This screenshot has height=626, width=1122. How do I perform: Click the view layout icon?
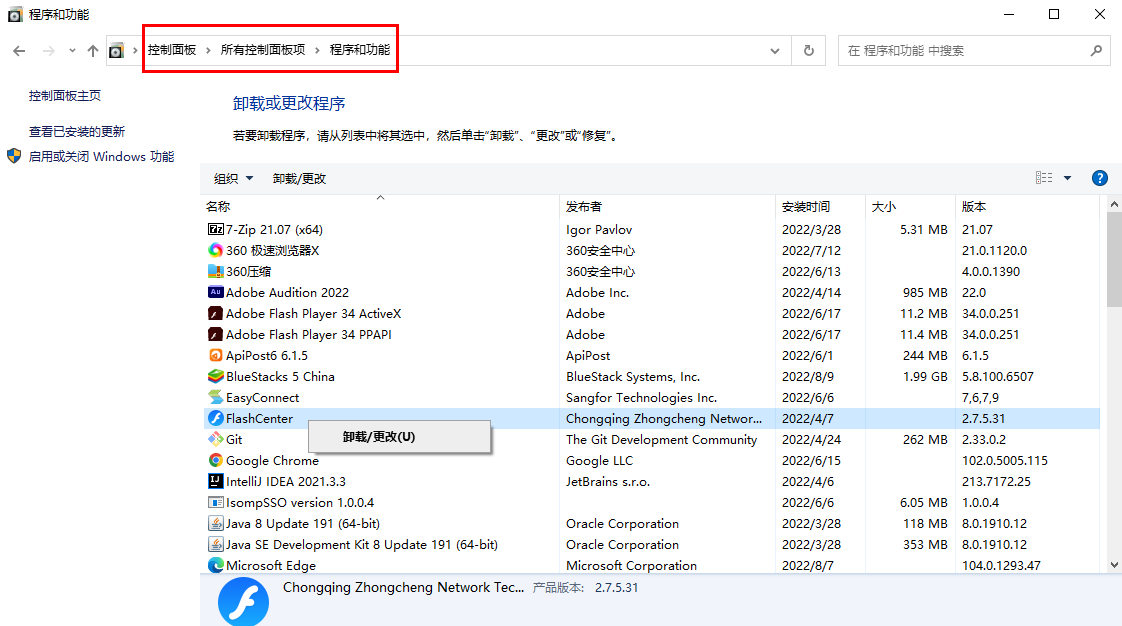(1044, 178)
